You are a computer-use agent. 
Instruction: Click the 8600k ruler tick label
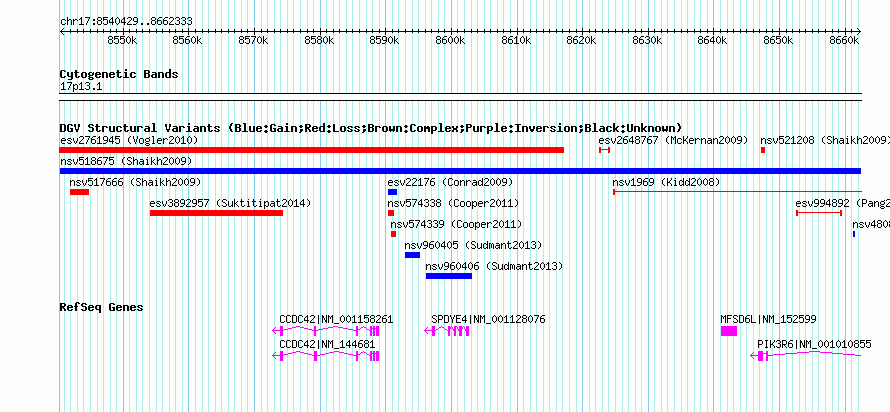(x=451, y=41)
